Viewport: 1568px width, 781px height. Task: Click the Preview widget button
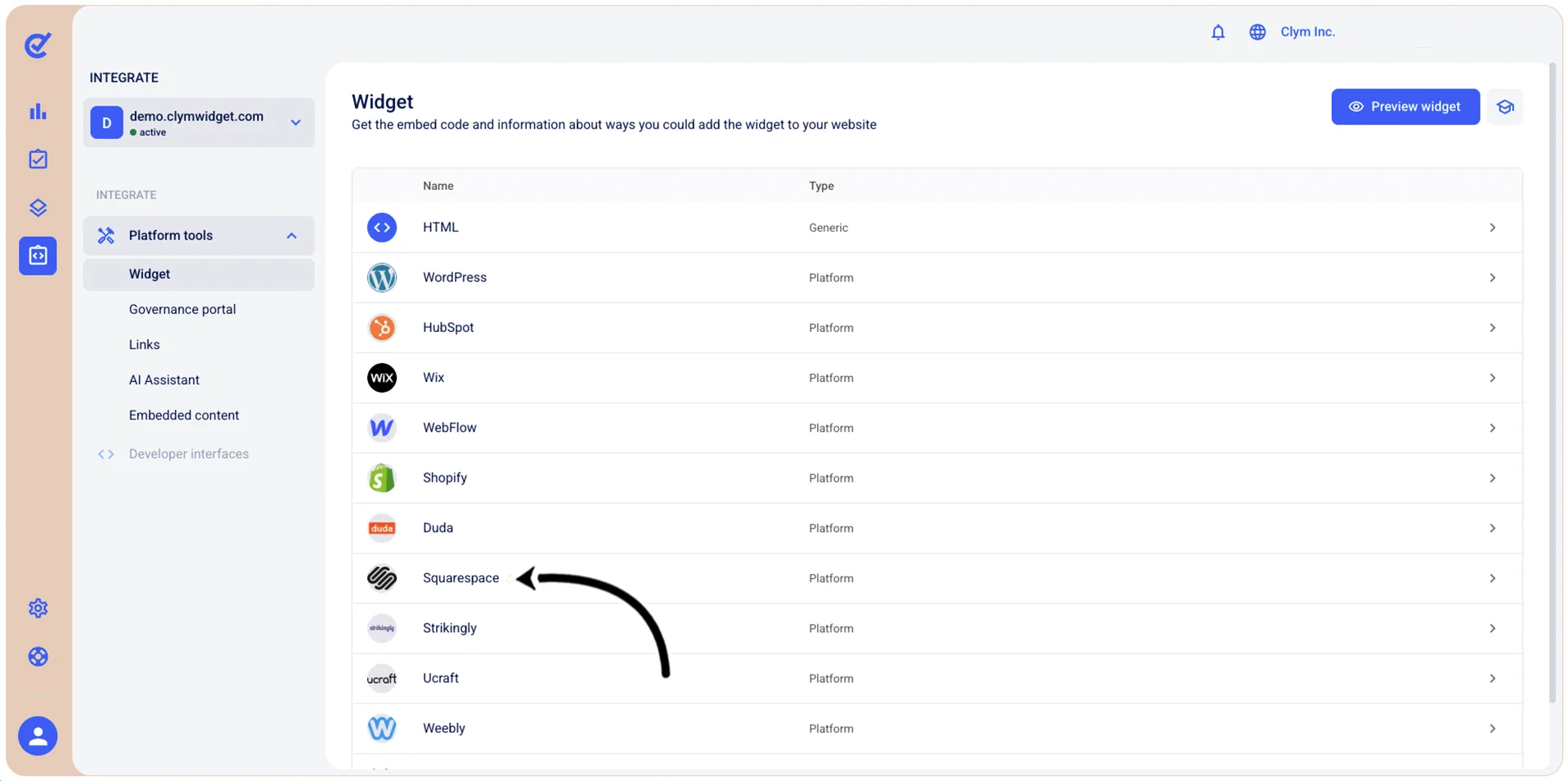[1405, 107]
